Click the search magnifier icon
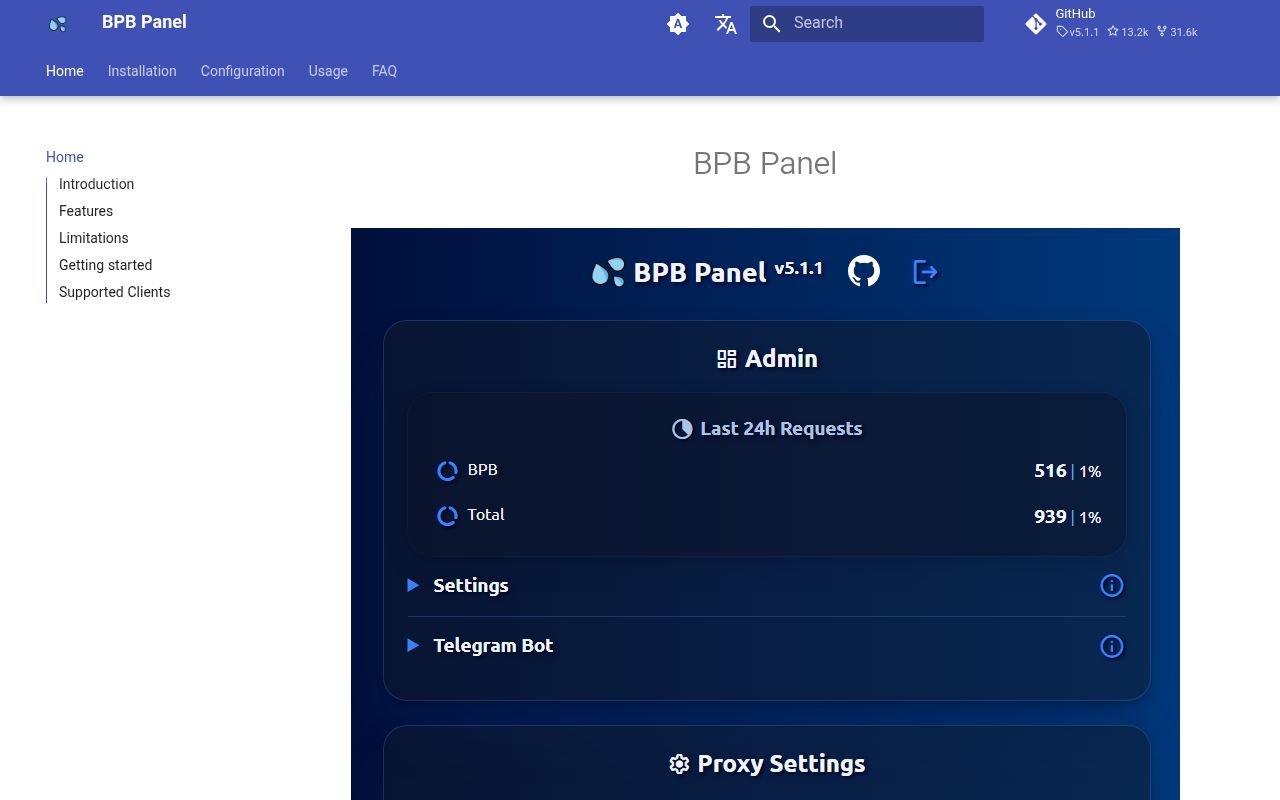The image size is (1280, 800). [771, 24]
